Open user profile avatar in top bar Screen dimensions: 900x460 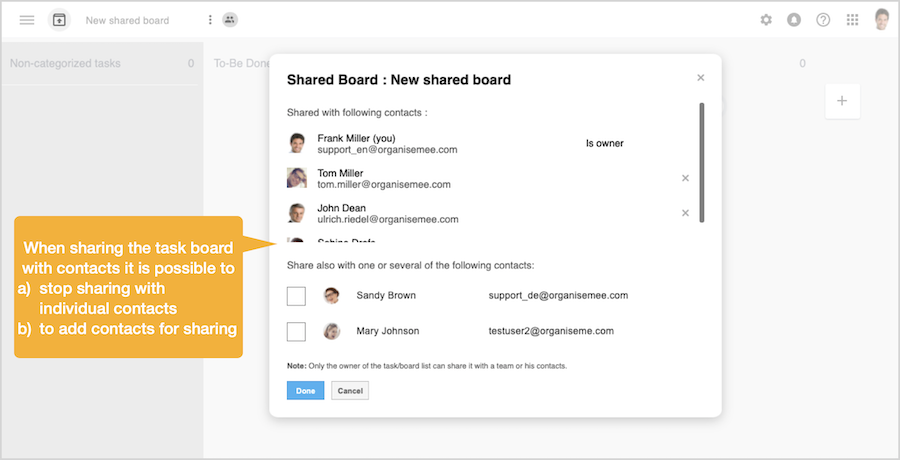tap(882, 20)
